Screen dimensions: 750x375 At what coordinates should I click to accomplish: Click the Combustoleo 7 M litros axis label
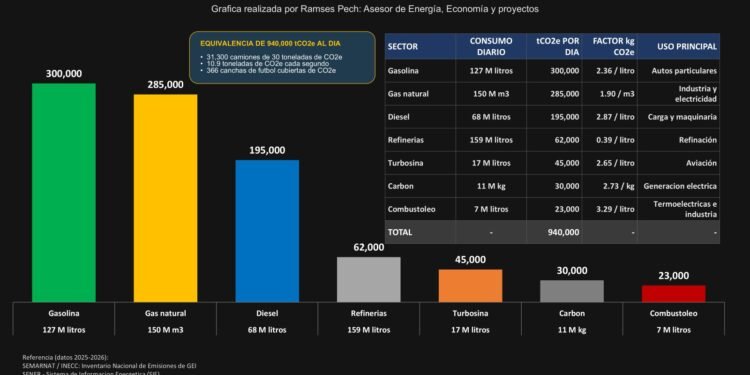pos(673,321)
